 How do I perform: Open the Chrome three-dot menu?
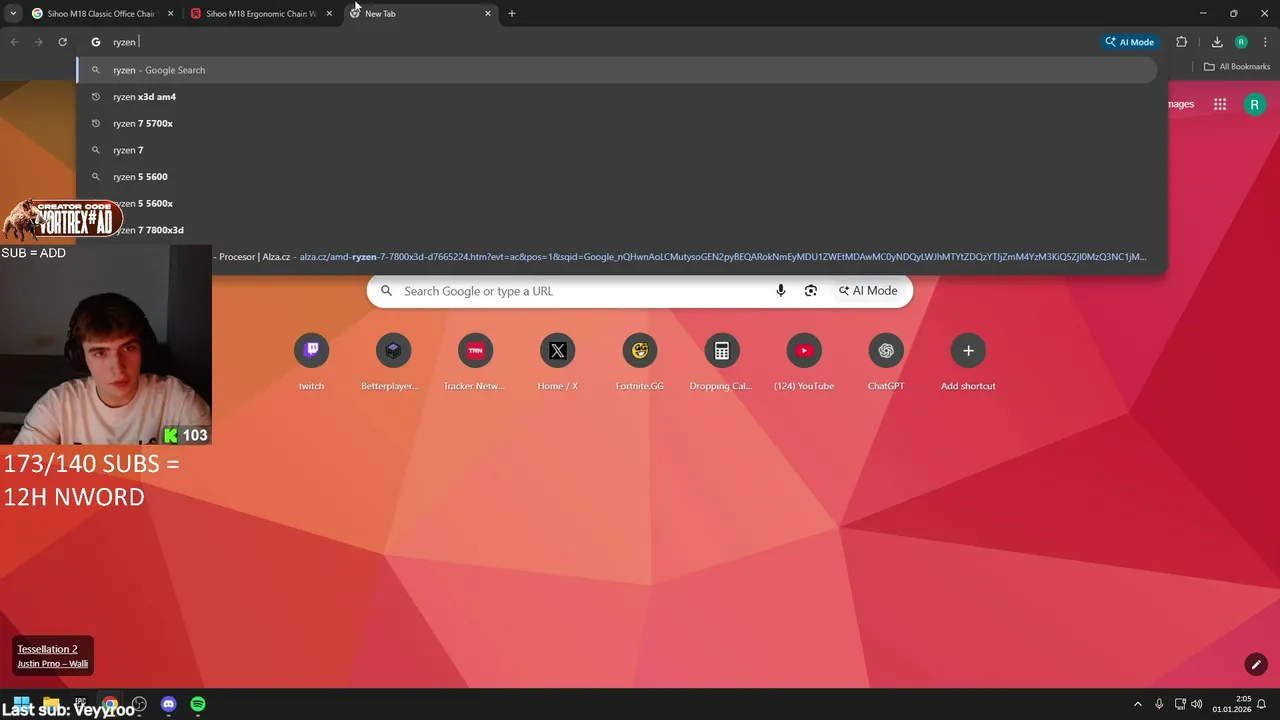[x=1265, y=42]
